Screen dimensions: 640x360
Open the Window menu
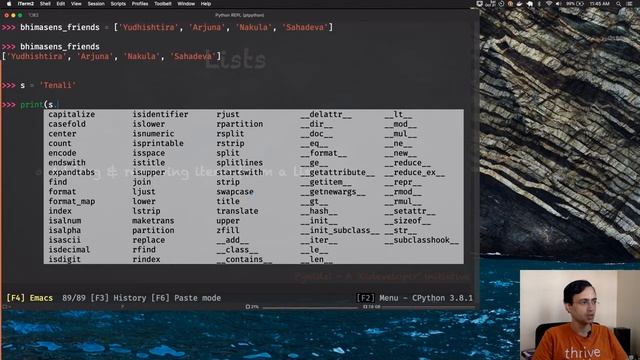click(x=186, y=4)
